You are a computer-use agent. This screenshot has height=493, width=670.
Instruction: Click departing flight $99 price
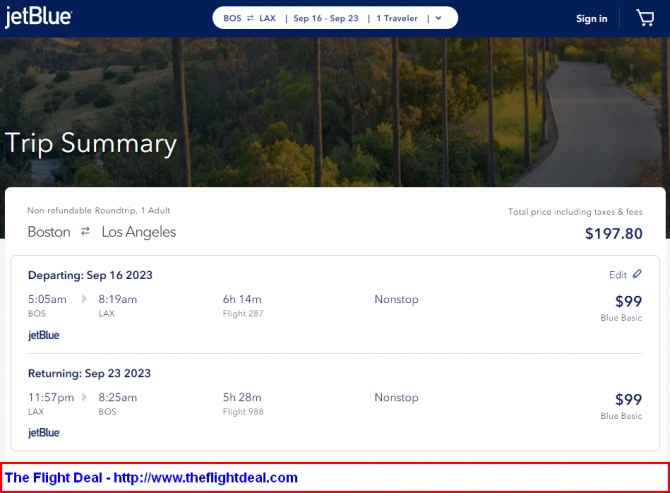pyautogui.click(x=629, y=301)
